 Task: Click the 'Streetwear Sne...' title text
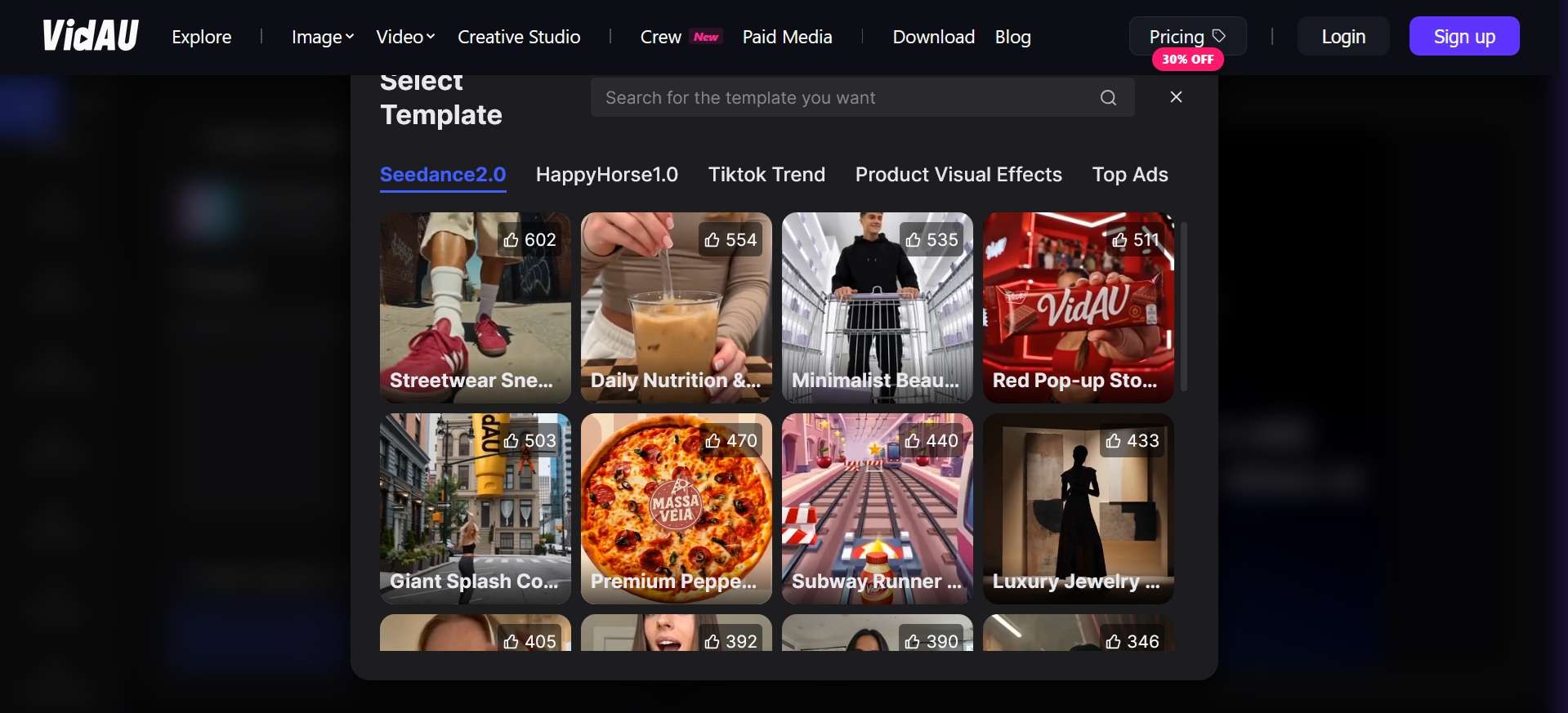[471, 381]
